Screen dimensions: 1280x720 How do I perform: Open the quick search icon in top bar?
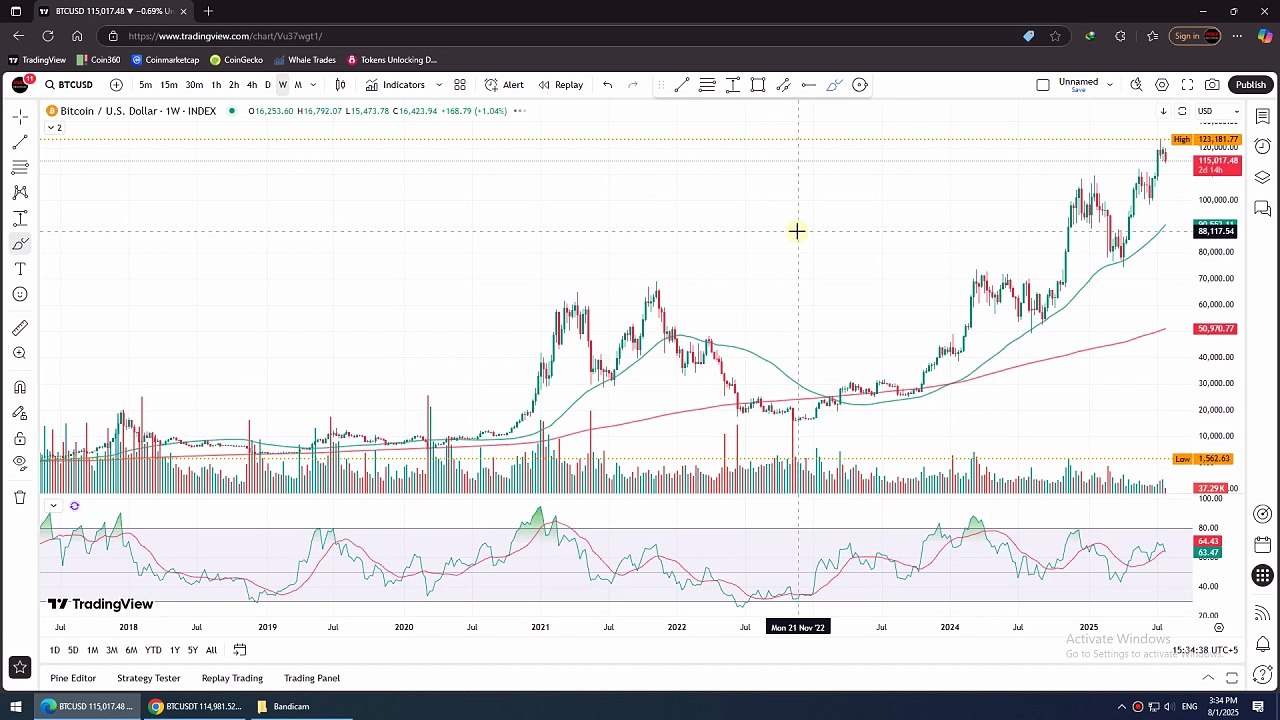(1136, 85)
